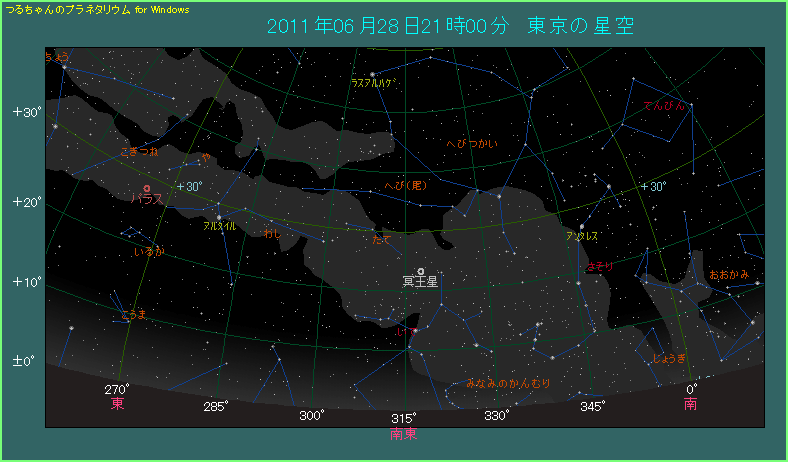The height and width of the screenshot is (462, 788).
Task: Select the てんびん (Libra) constellation label
Action: tap(662, 105)
